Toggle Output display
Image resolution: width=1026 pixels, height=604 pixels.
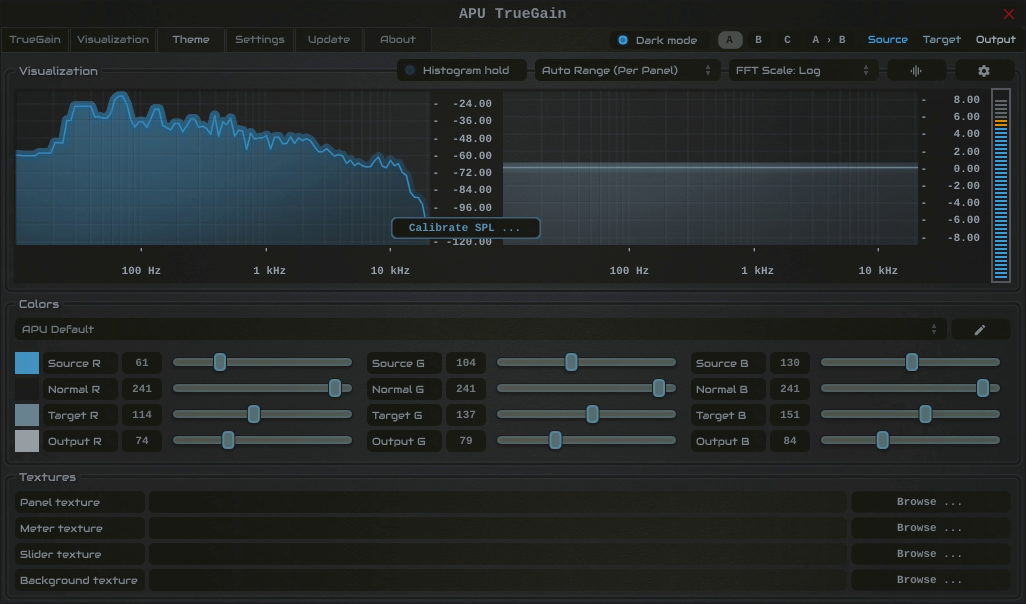(995, 40)
